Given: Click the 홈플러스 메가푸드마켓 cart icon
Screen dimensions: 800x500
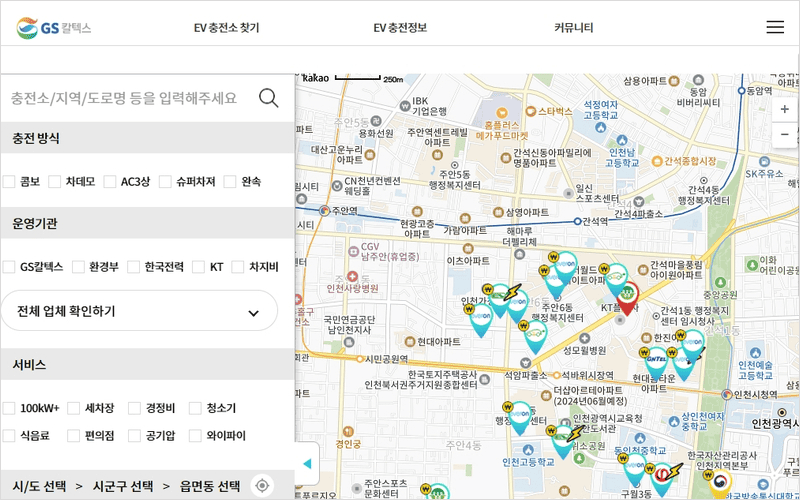Looking at the screenshot, I should point(502,113).
